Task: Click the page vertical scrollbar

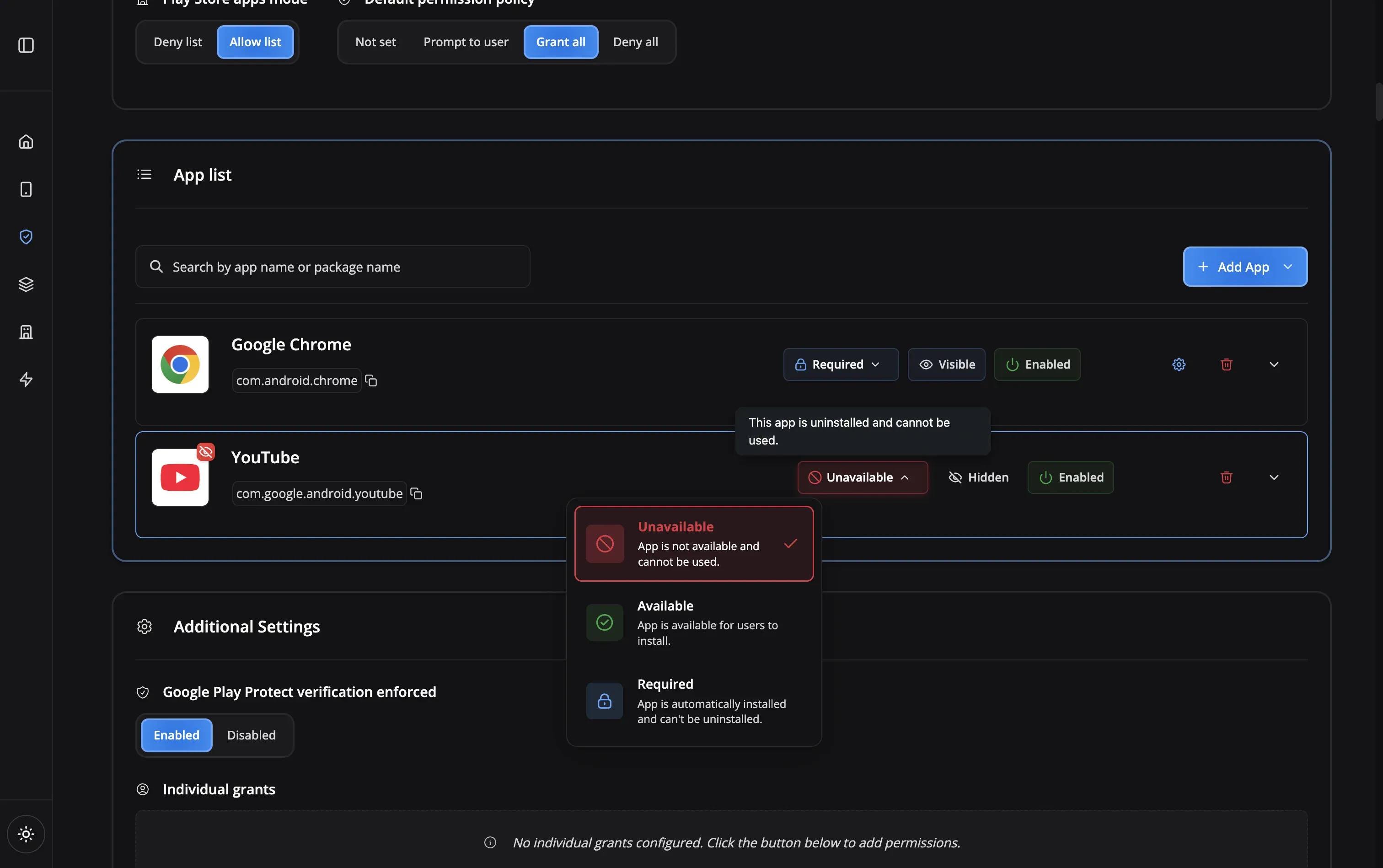Action: (x=1379, y=102)
